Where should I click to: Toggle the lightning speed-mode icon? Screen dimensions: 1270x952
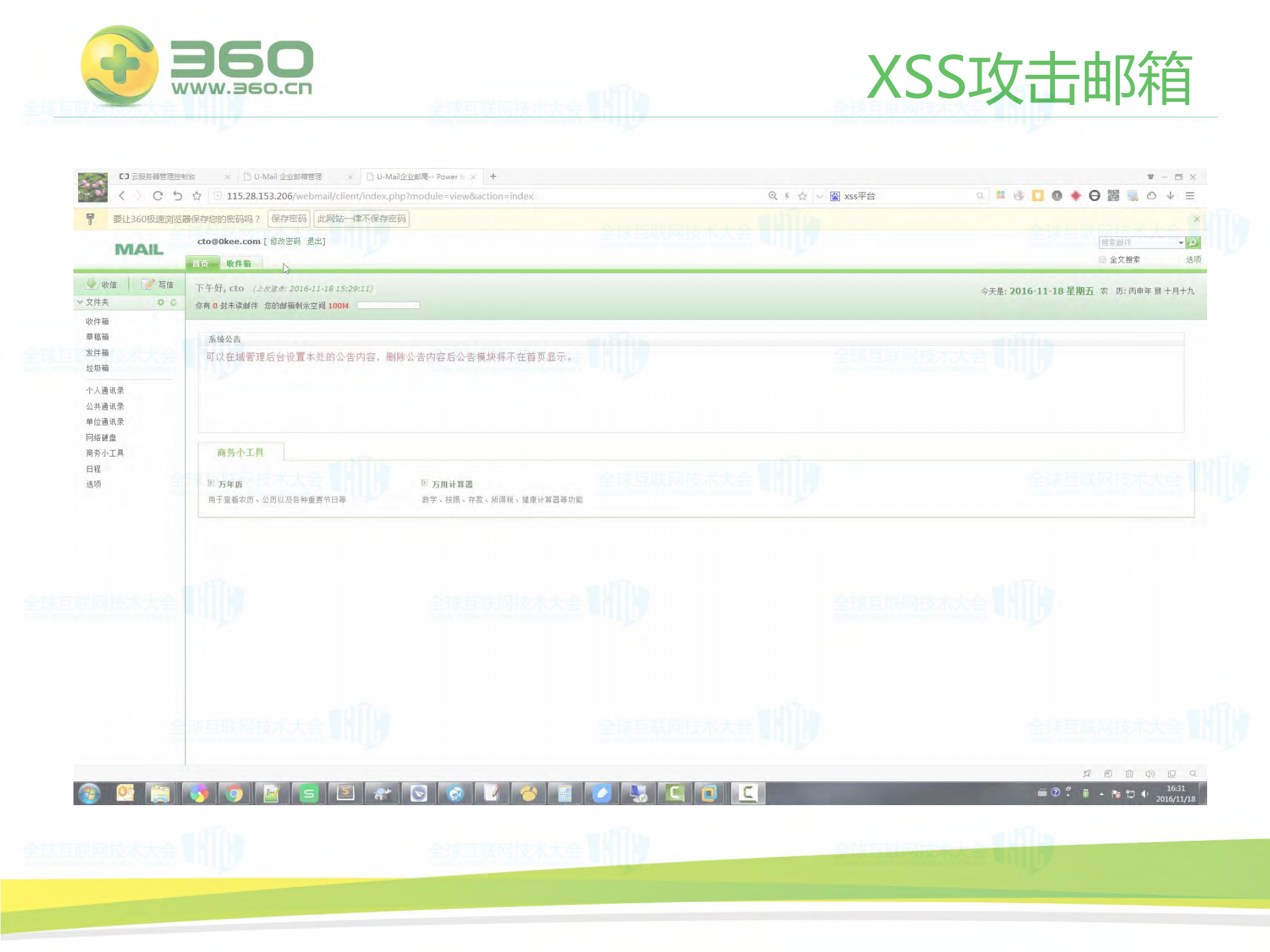click(787, 196)
